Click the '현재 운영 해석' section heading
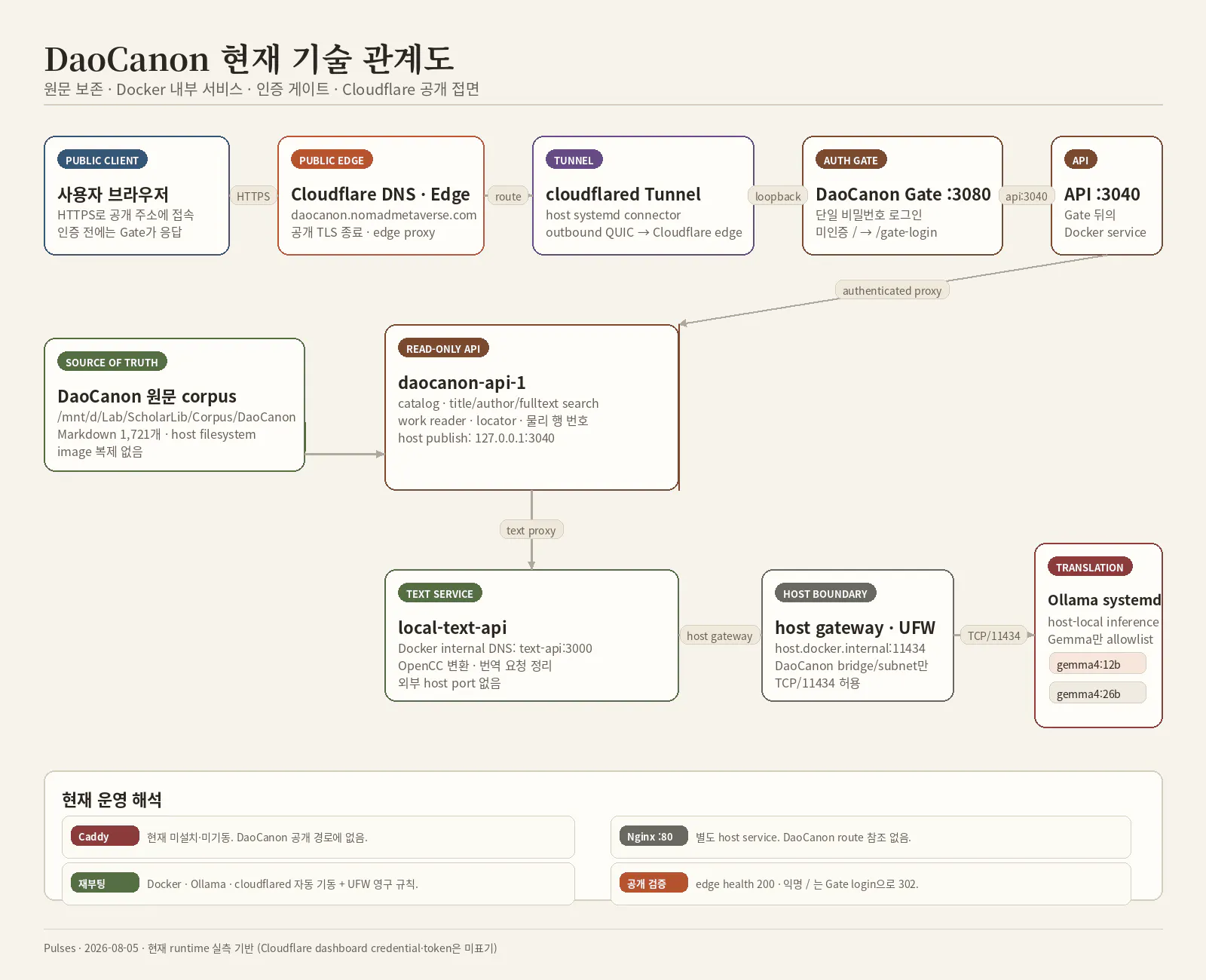1206x980 pixels. (112, 799)
